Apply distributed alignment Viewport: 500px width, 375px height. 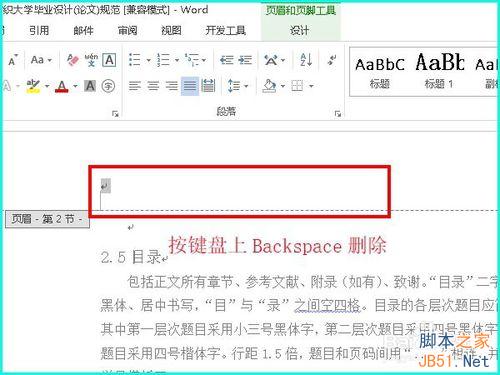(208, 86)
